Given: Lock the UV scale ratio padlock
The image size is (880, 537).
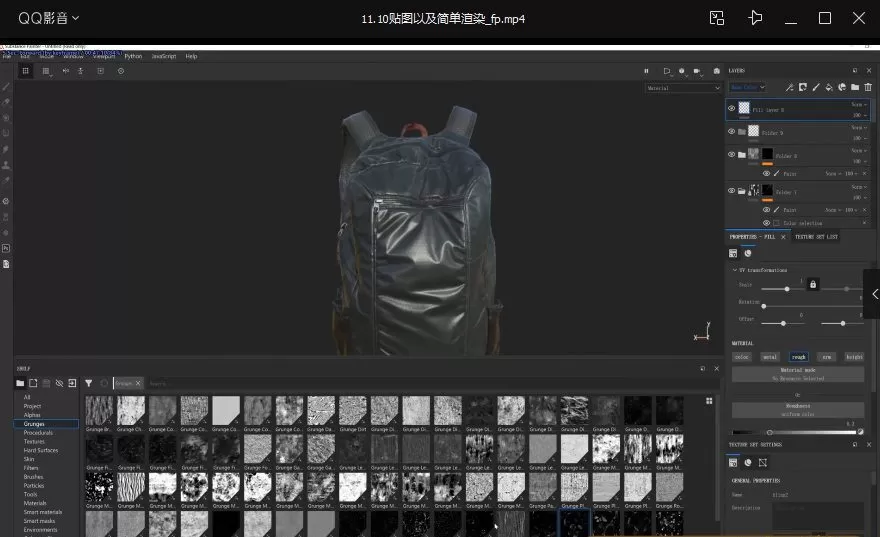Looking at the screenshot, I should click(x=813, y=285).
